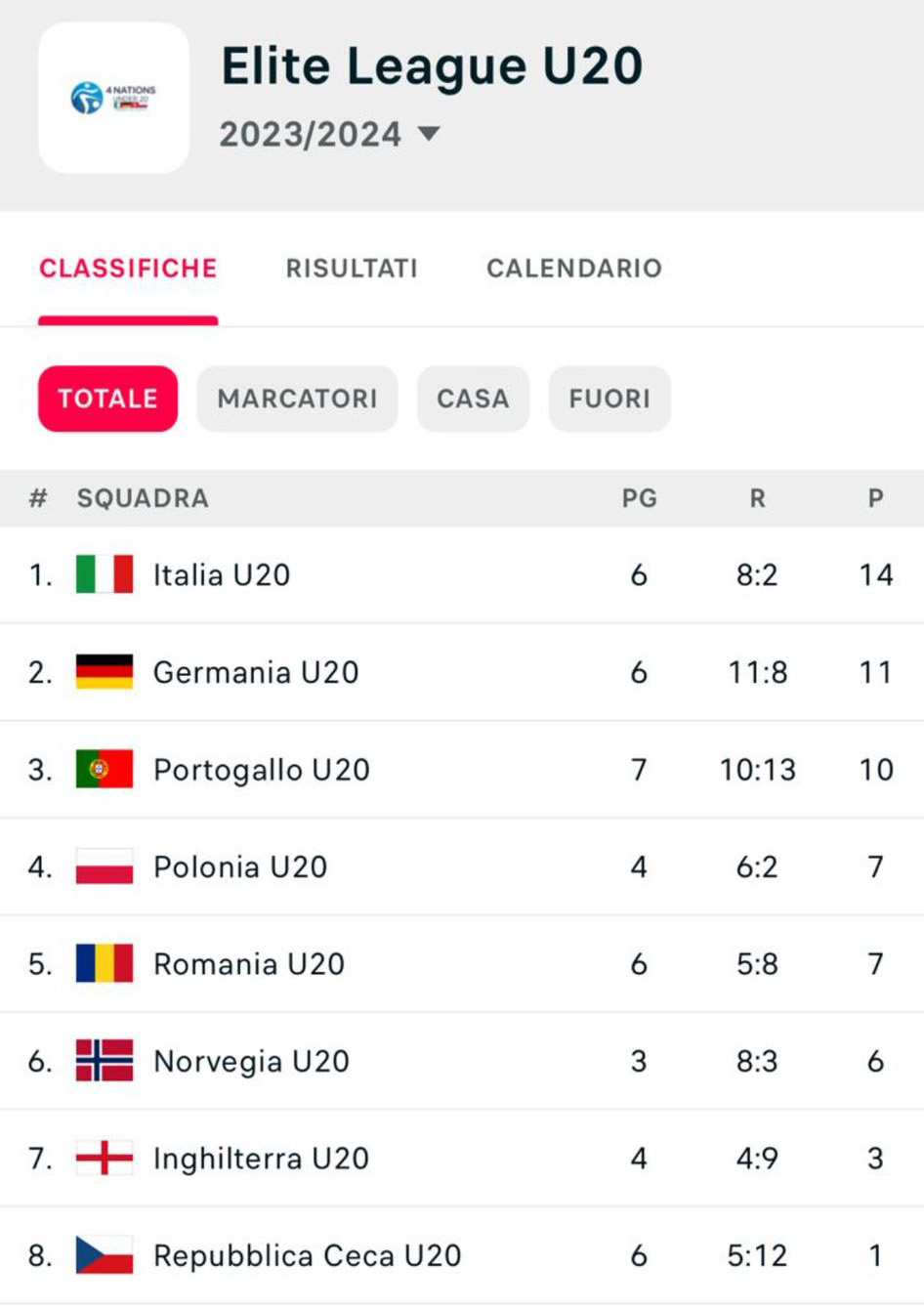This screenshot has height=1309, width=924.
Task: Click the Portugal flag icon
Action: [105, 769]
